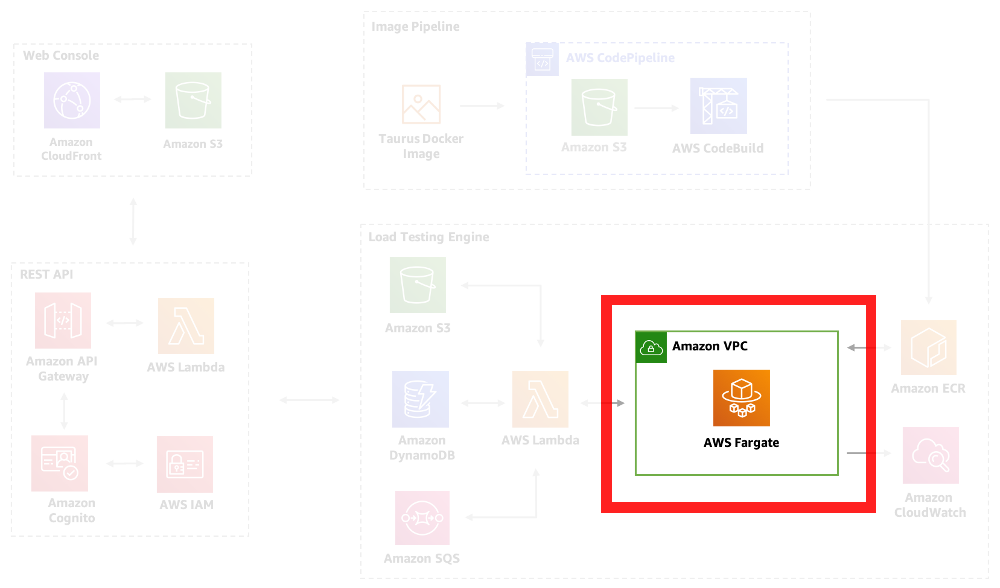Select the AWS Lambda icon in REST API

point(186,326)
